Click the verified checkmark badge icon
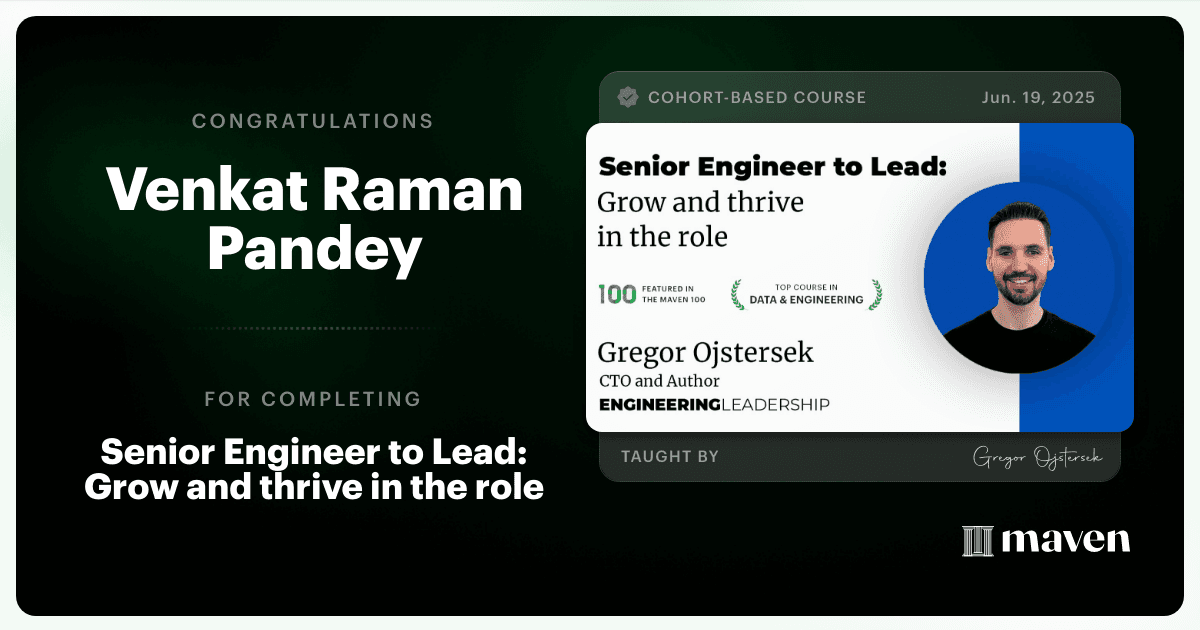This screenshot has height=630, width=1200. pos(628,97)
